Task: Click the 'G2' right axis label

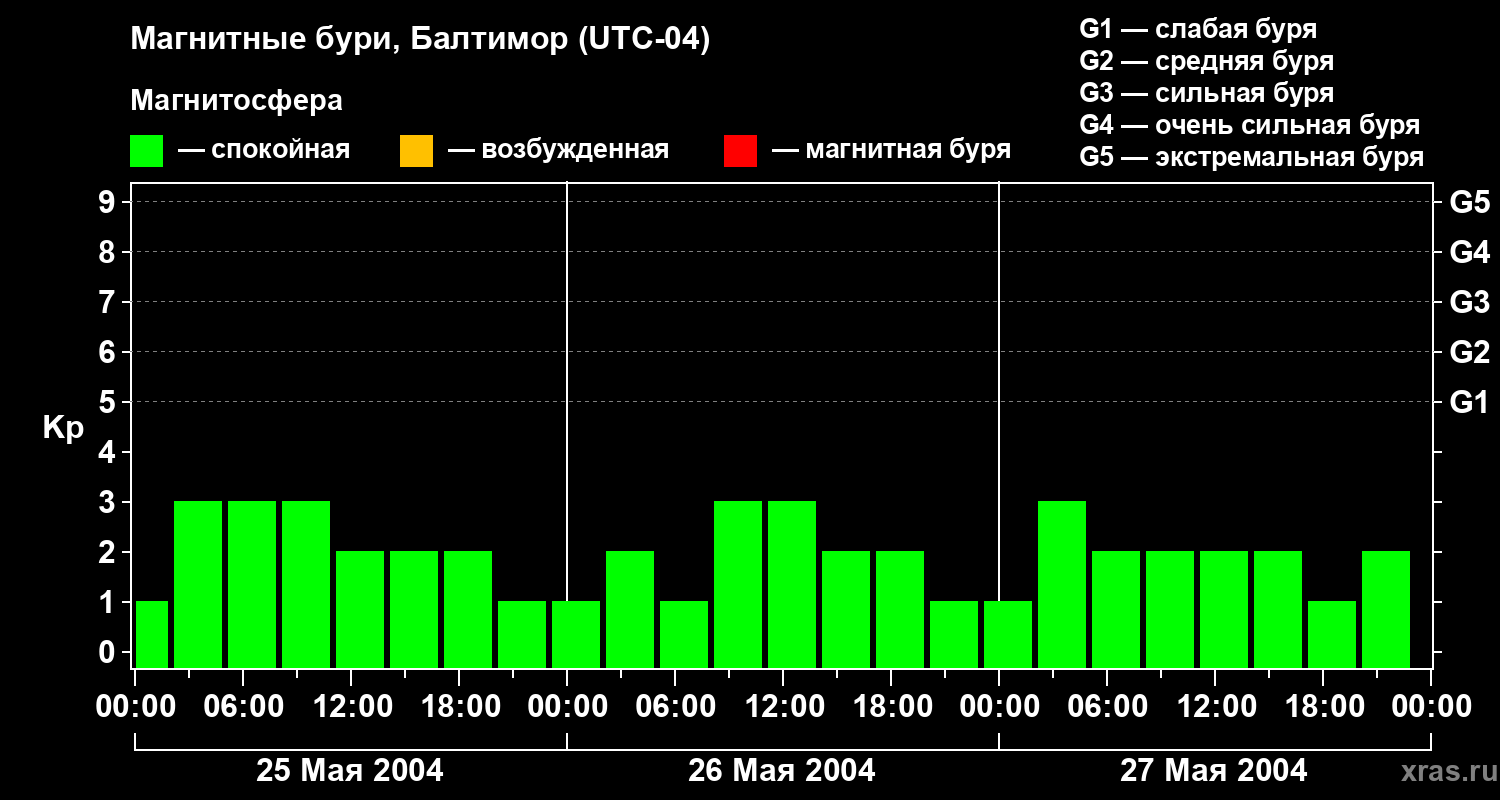Action: coord(1469,352)
